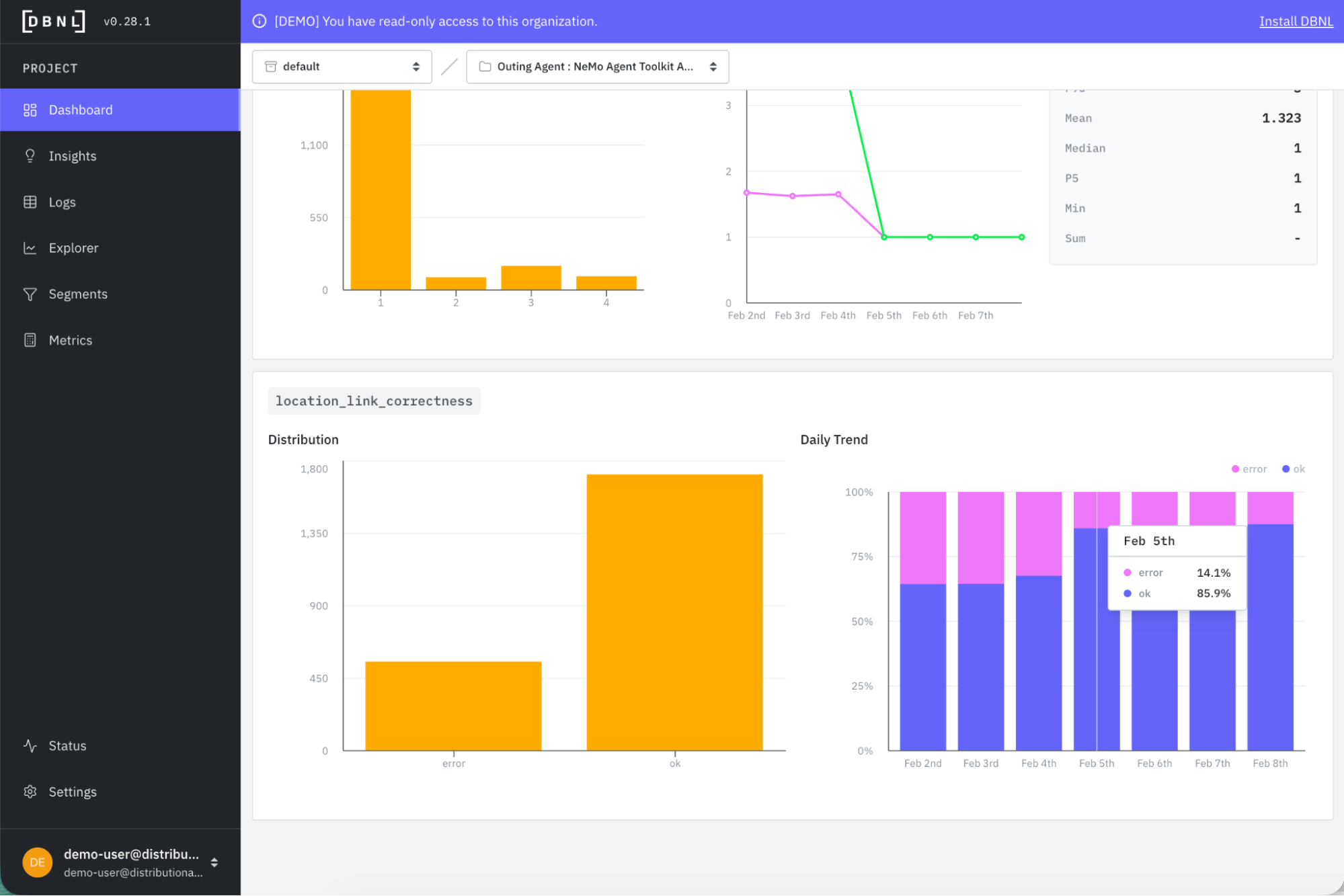Toggle the ok series in legend
This screenshot has width=1344, height=896.
pos(1294,469)
